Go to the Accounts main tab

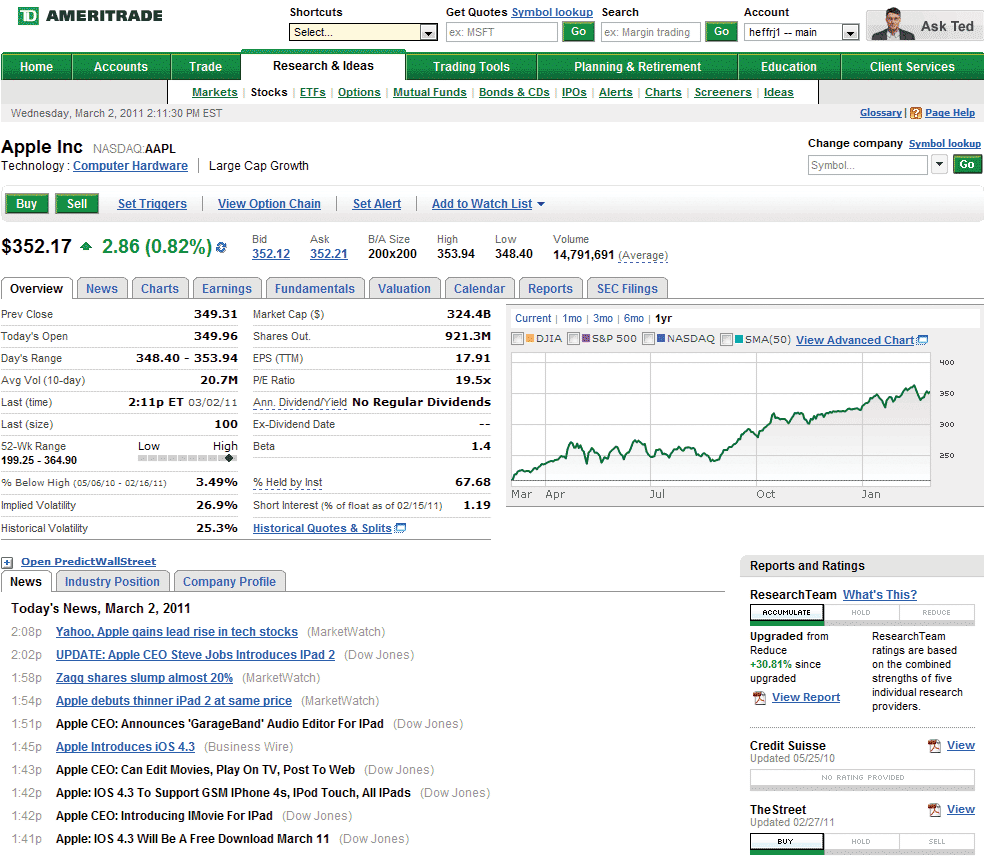click(121, 67)
